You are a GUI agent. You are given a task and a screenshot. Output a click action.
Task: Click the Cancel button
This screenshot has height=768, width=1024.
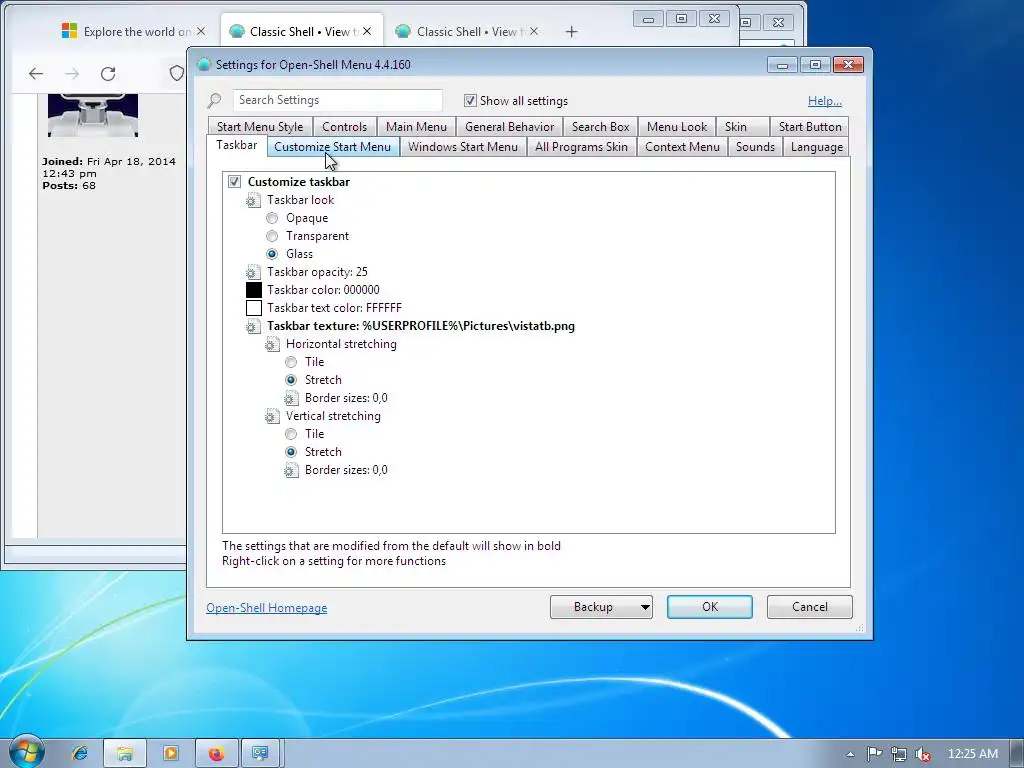[x=810, y=607]
